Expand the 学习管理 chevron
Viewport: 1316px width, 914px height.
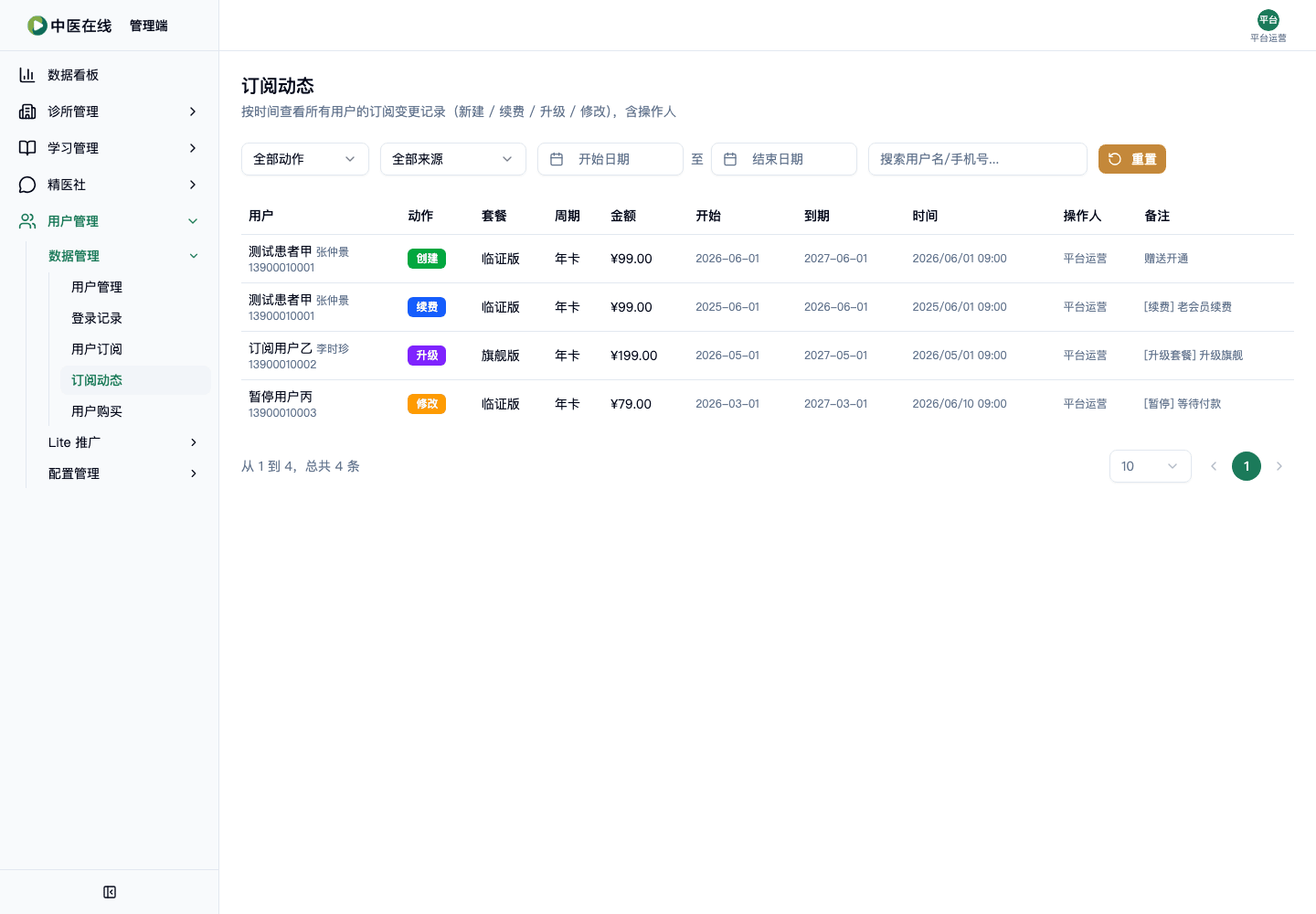pyautogui.click(x=193, y=148)
